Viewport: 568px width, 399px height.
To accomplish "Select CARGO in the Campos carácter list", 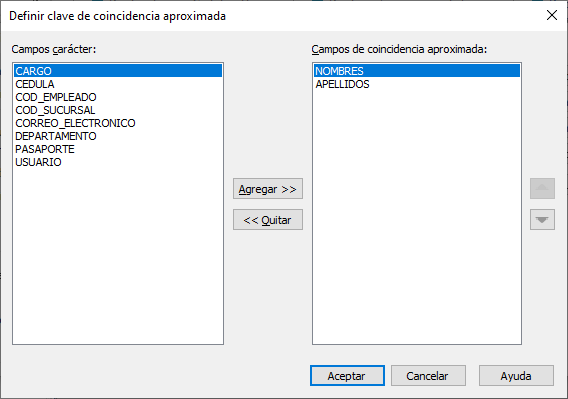I will pyautogui.click(x=118, y=71).
